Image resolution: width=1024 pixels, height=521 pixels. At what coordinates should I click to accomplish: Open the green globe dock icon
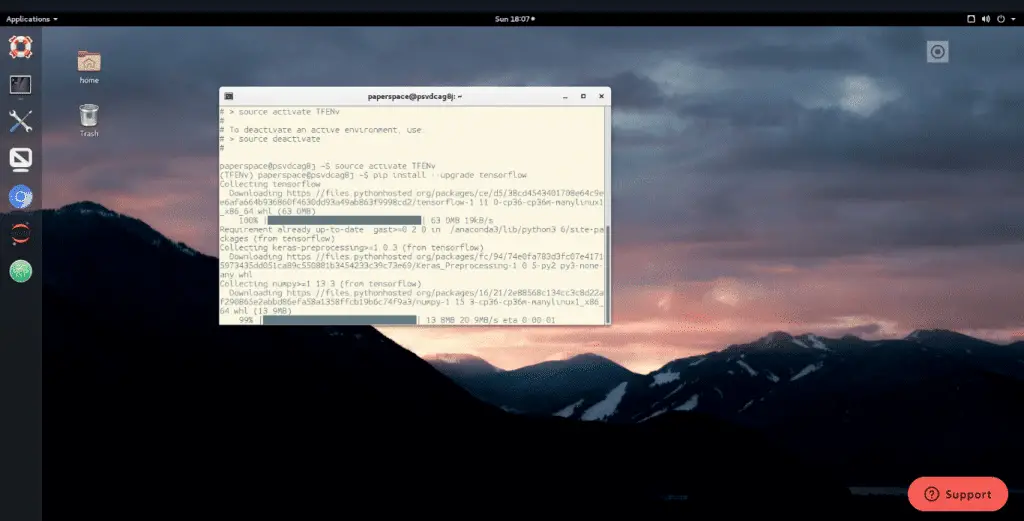click(x=21, y=270)
